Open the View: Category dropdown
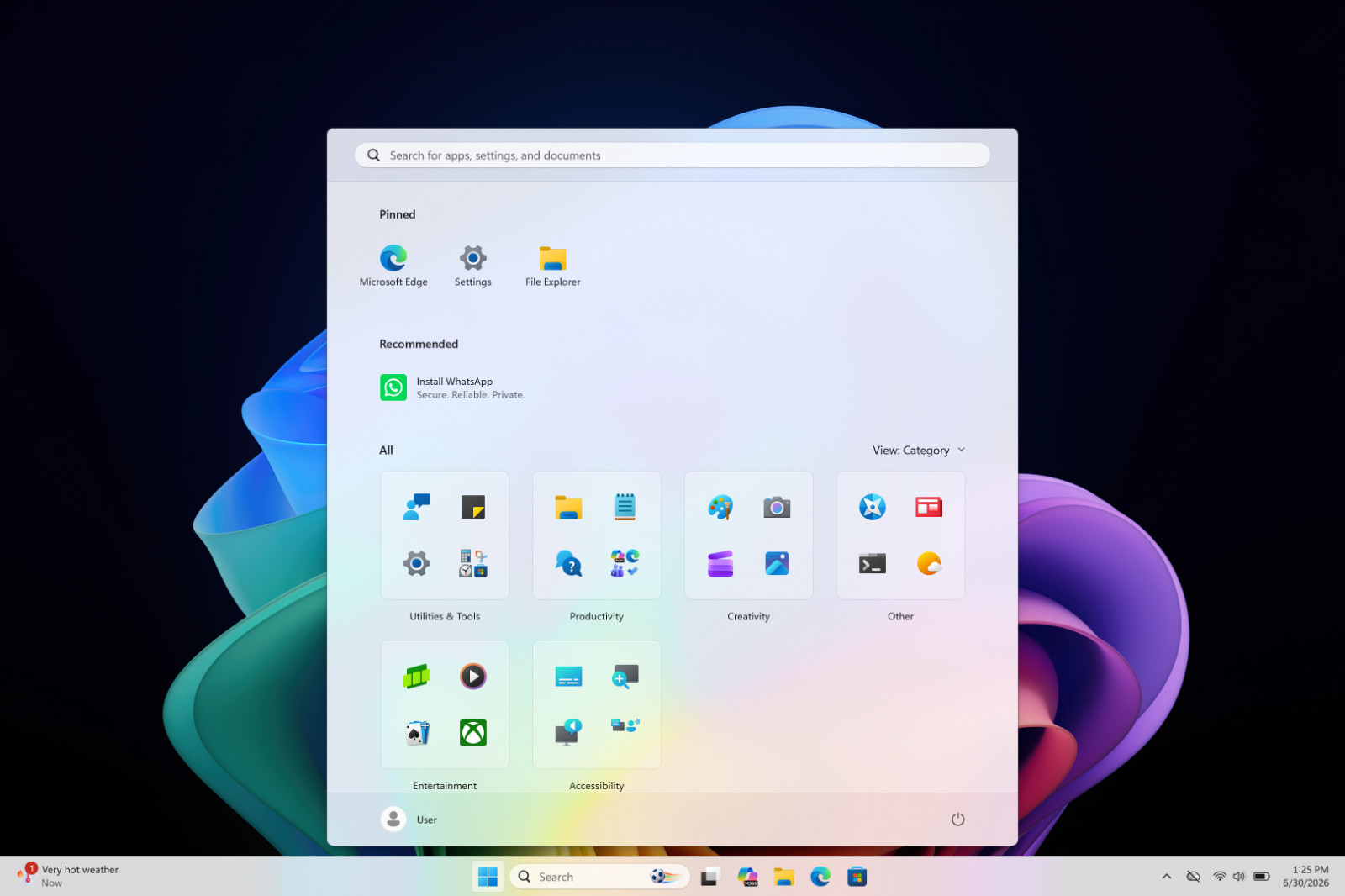Screen dimensions: 1345x896 click(x=919, y=451)
